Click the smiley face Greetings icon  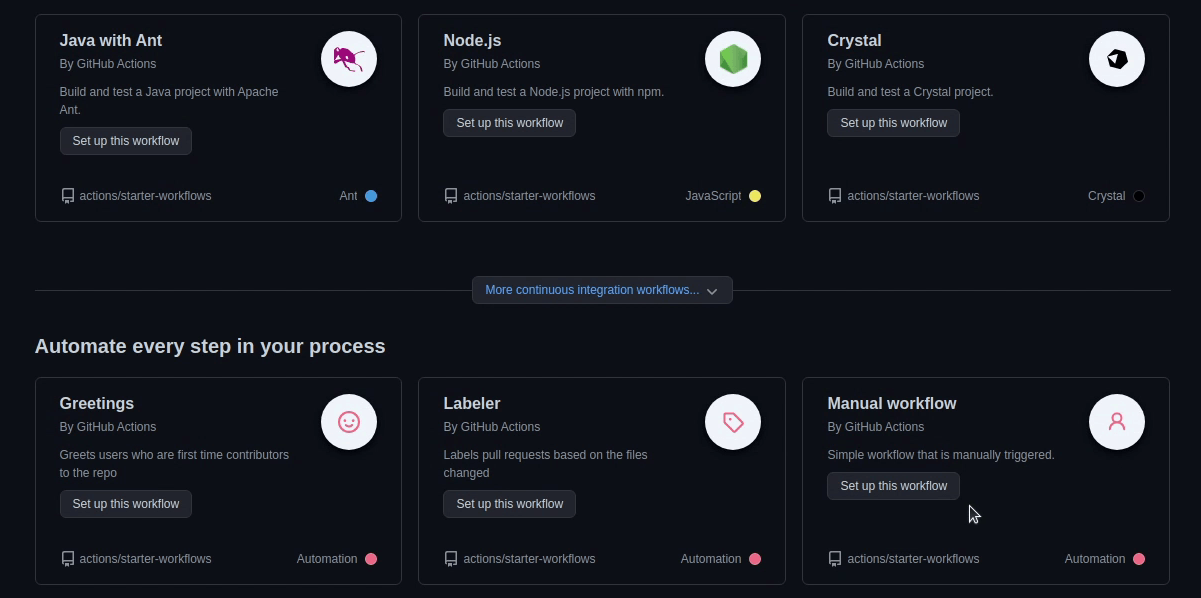[348, 422]
